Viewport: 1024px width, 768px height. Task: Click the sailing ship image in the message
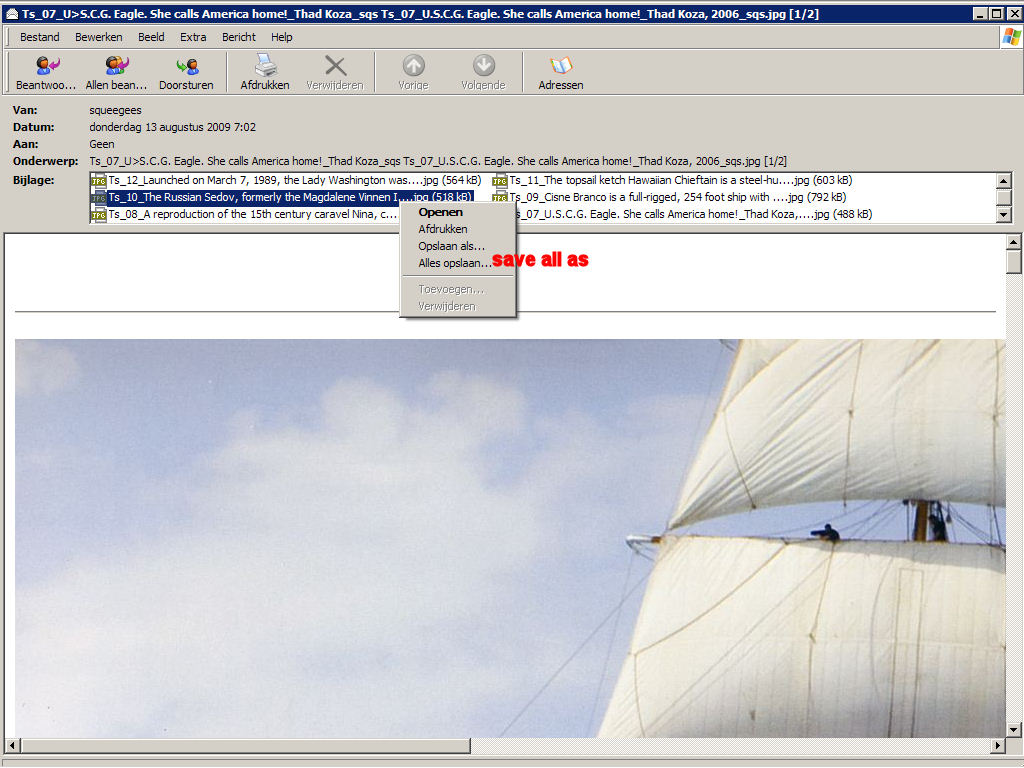coord(510,538)
